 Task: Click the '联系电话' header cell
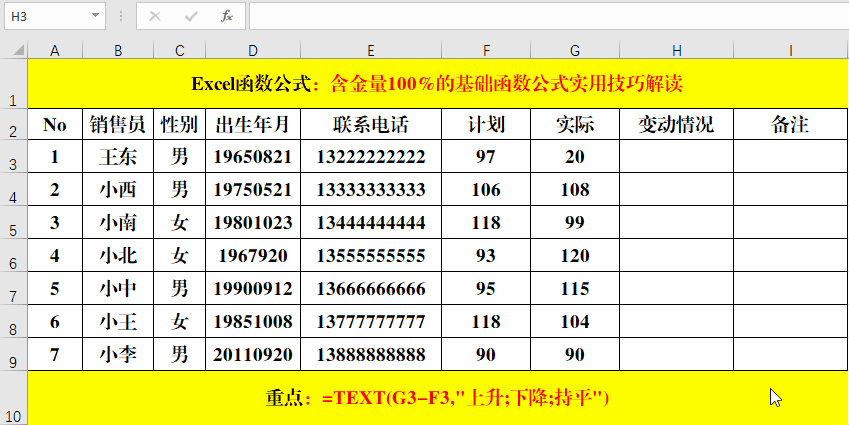[x=371, y=125]
